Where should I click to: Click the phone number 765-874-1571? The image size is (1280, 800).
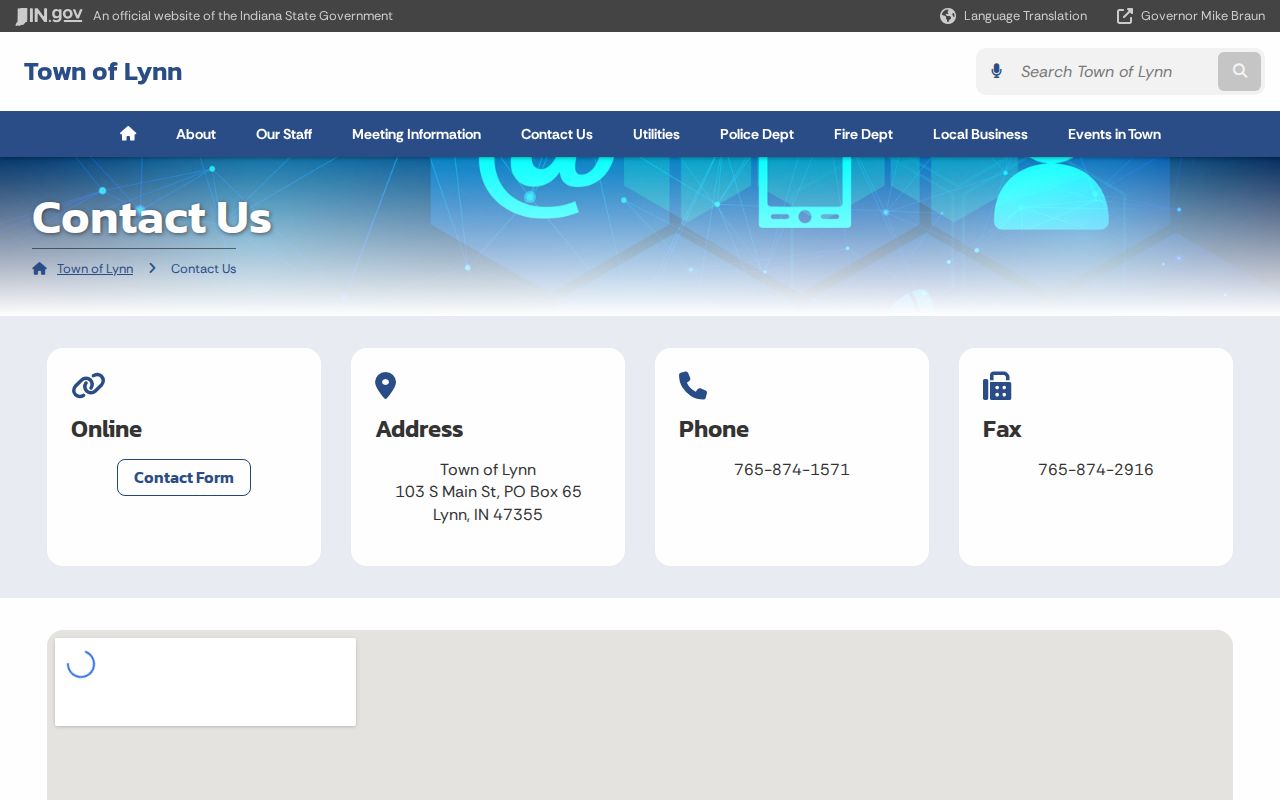point(792,469)
